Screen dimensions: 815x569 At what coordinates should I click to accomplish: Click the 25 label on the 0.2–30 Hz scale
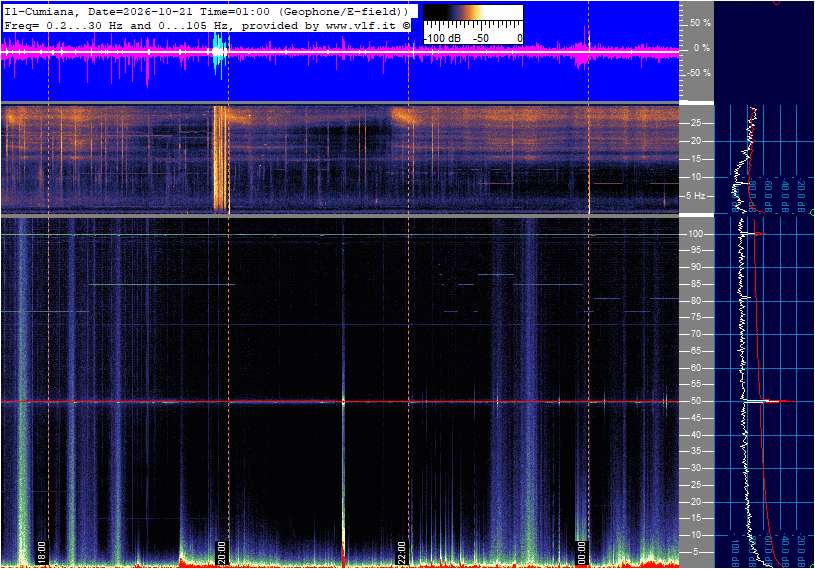tap(696, 123)
